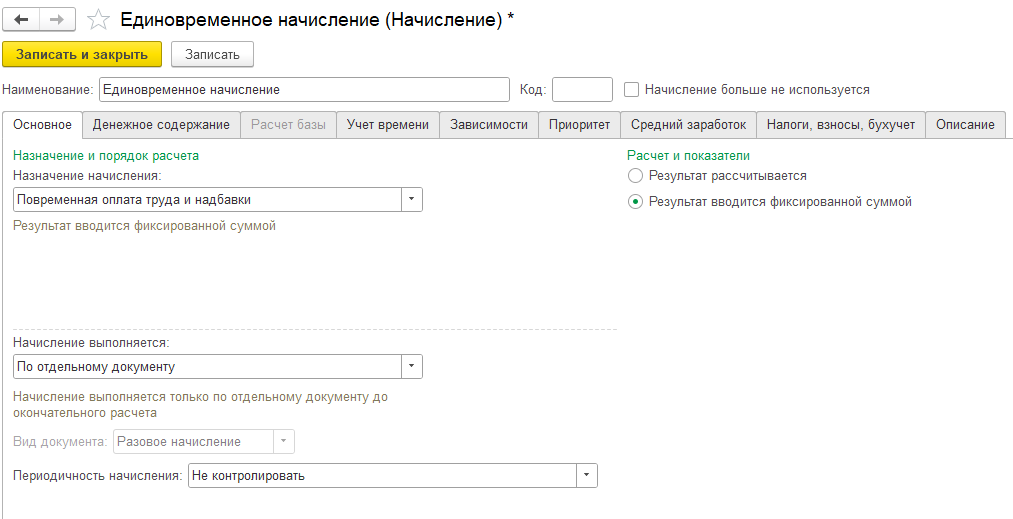This screenshot has width=1013, height=519.
Task: Go to the 'Средний заработок' tab
Action: [x=689, y=125]
